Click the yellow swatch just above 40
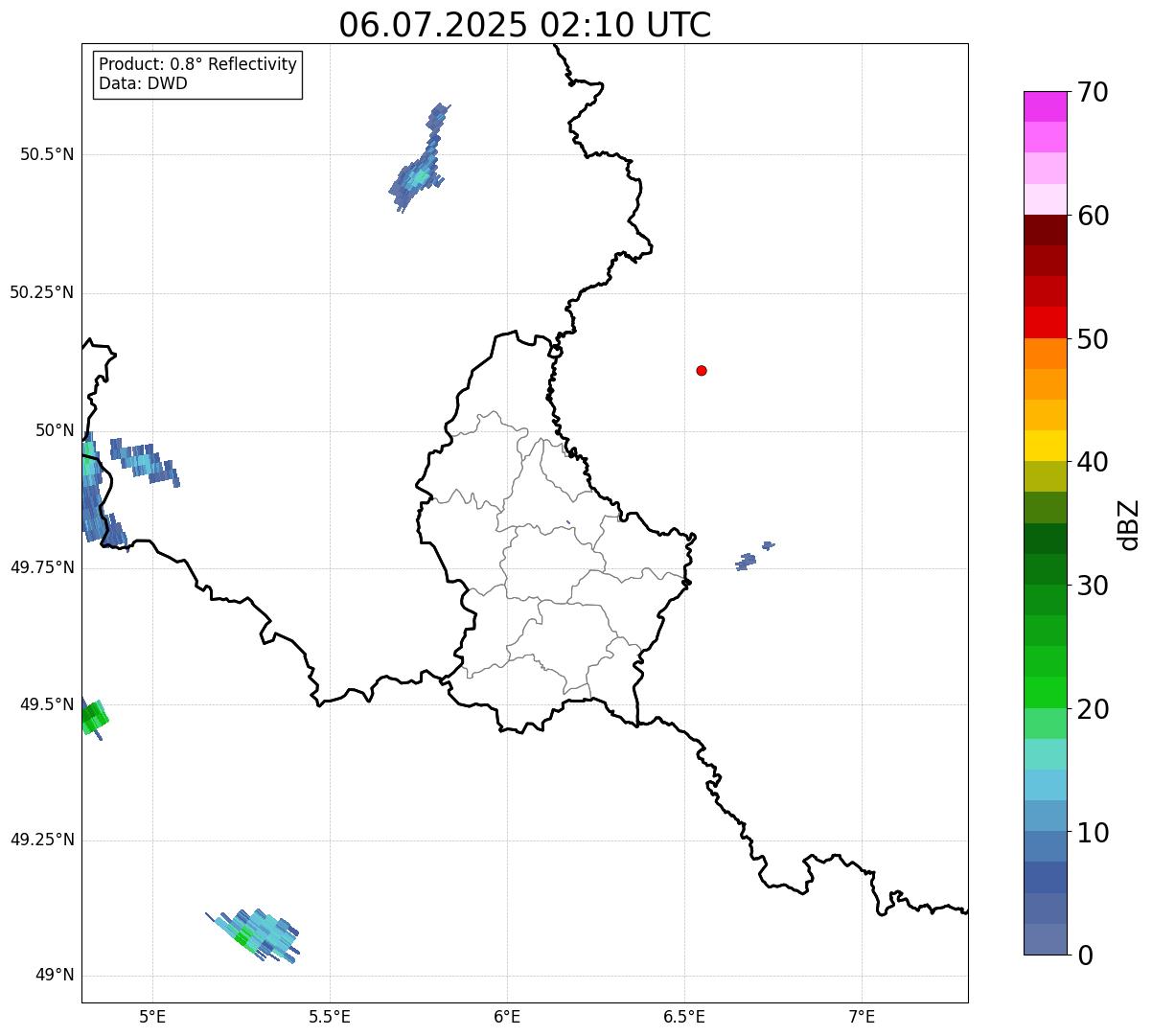 pos(1046,447)
